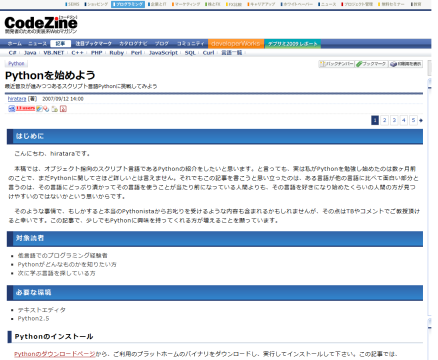Click the print view button with printer icon
Image resolution: width=438 pixels, height=360 pixels.
pos(406,64)
